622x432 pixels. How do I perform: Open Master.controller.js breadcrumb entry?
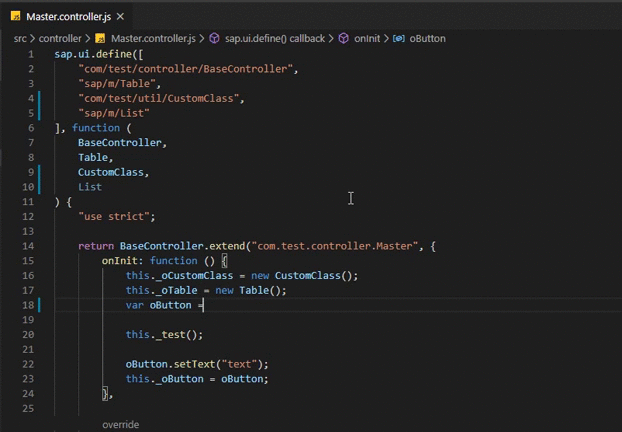pyautogui.click(x=153, y=38)
